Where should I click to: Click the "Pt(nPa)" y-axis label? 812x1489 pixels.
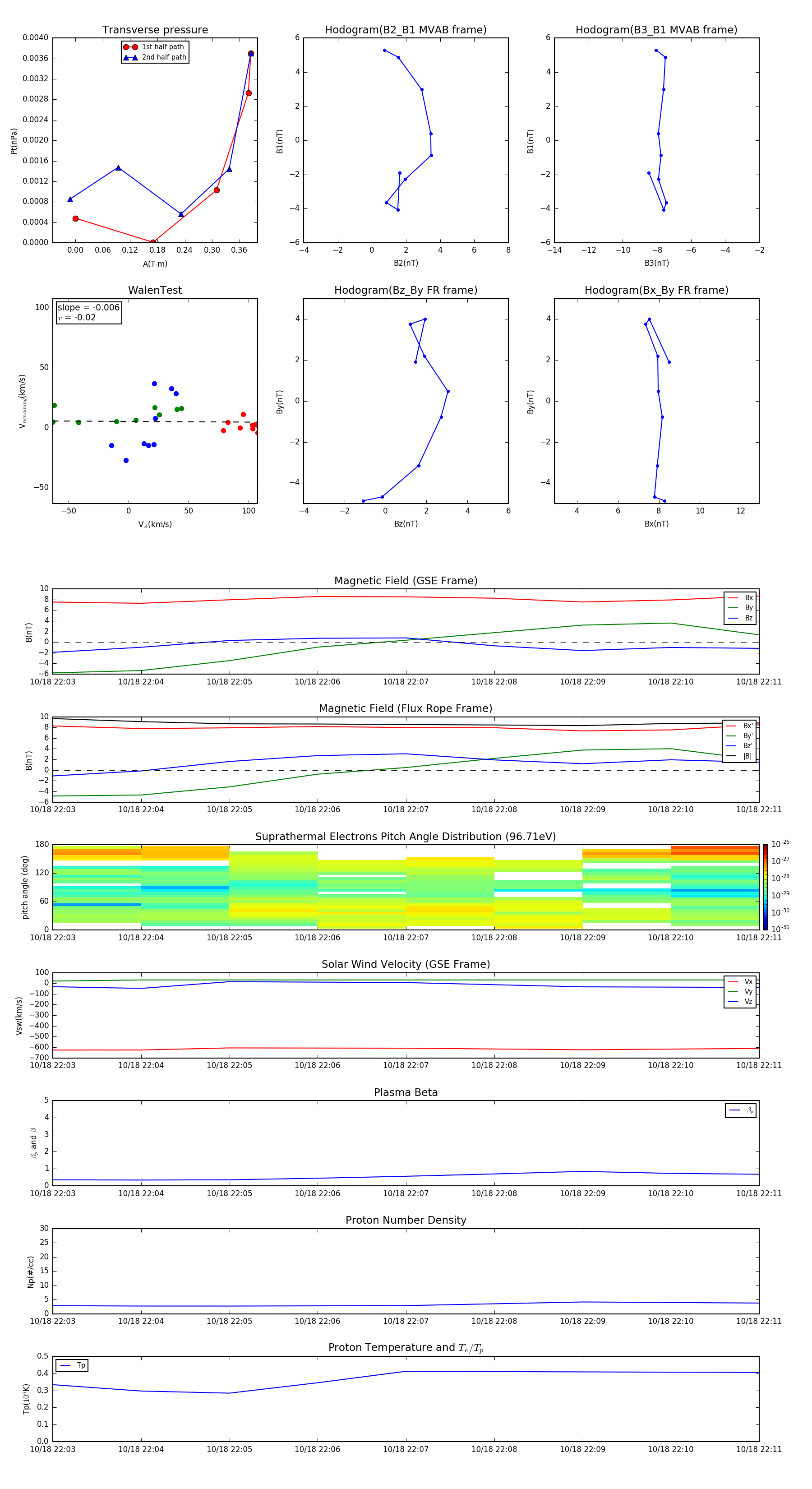[x=14, y=141]
